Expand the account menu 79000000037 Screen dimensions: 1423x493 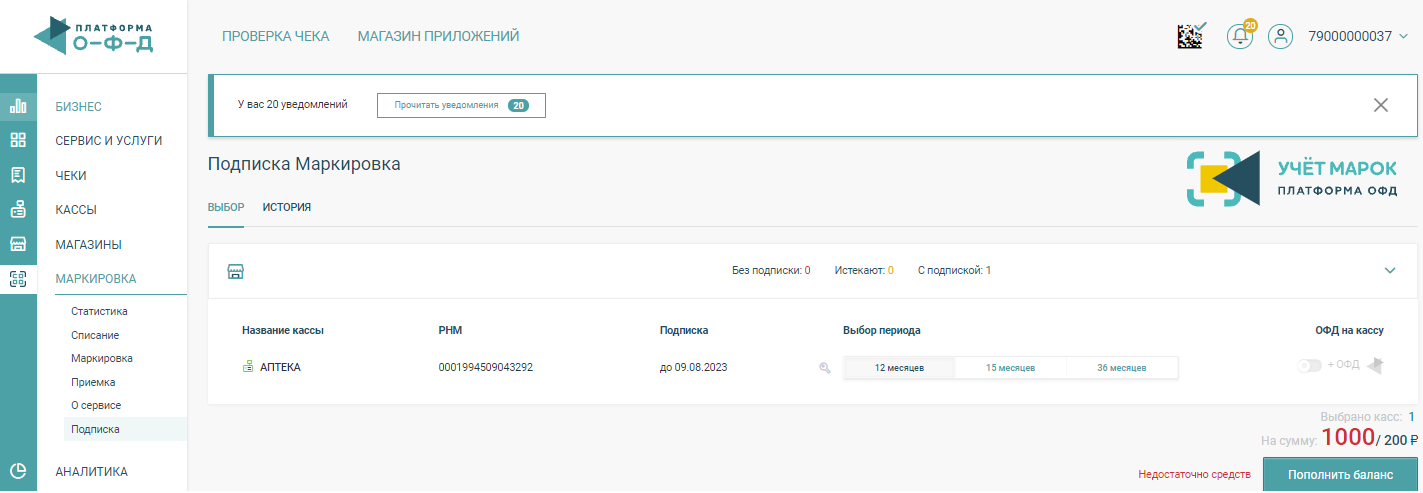[x=1358, y=36]
